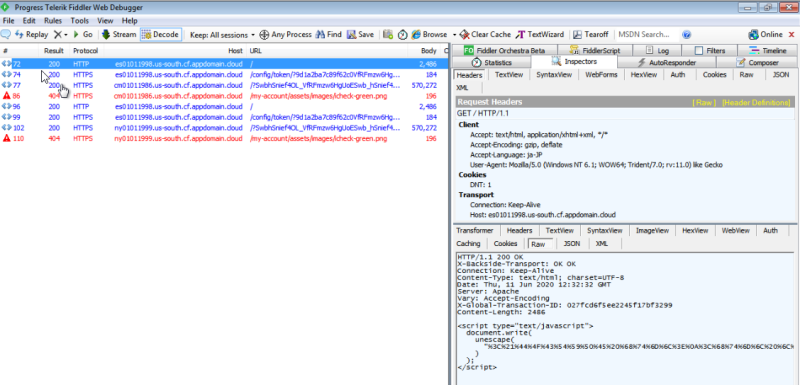The height and width of the screenshot is (385, 800).
Task: Launch Browse Internet Explorer icon
Action: point(416,35)
